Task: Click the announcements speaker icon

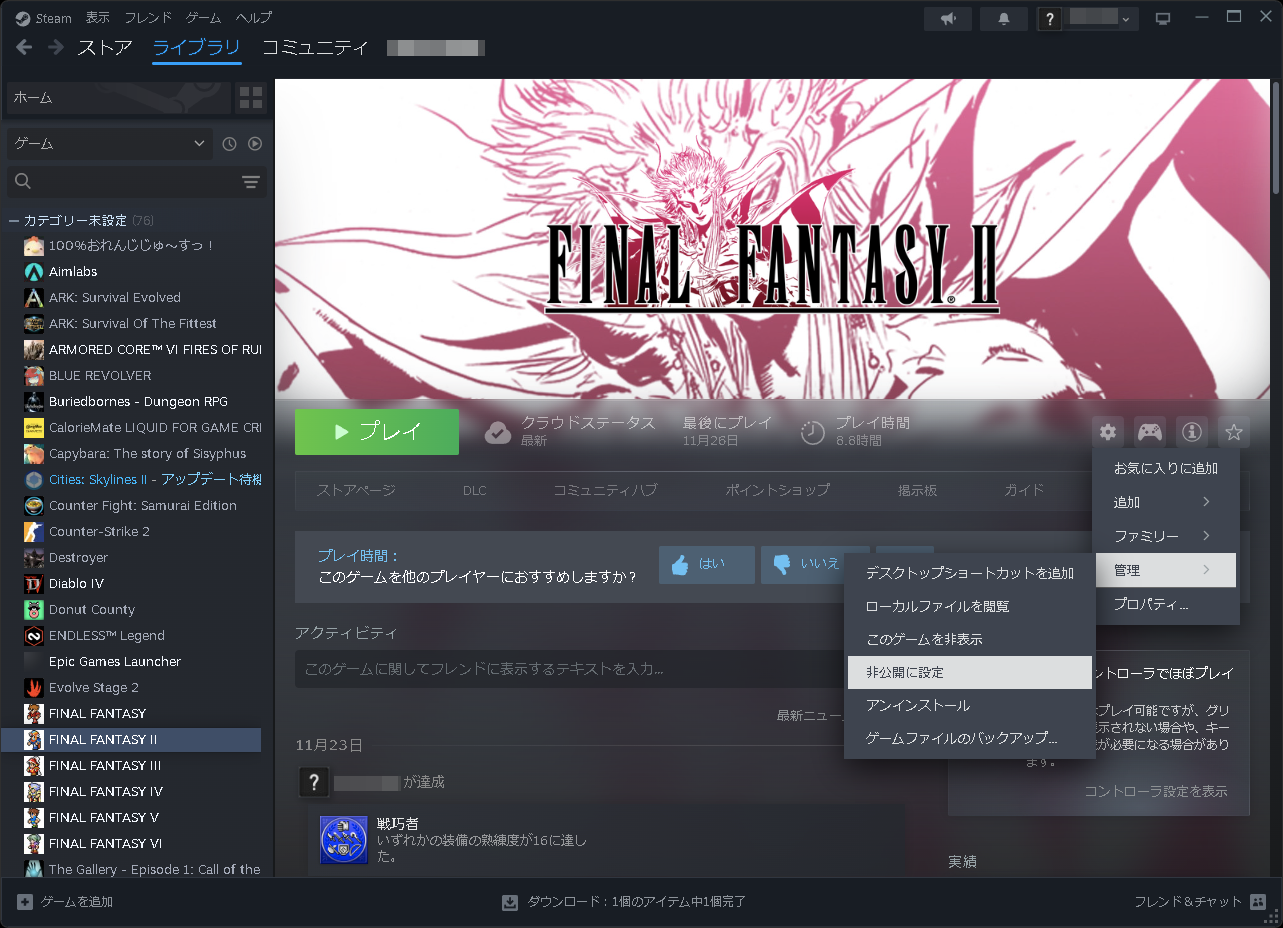Action: pyautogui.click(x=947, y=18)
